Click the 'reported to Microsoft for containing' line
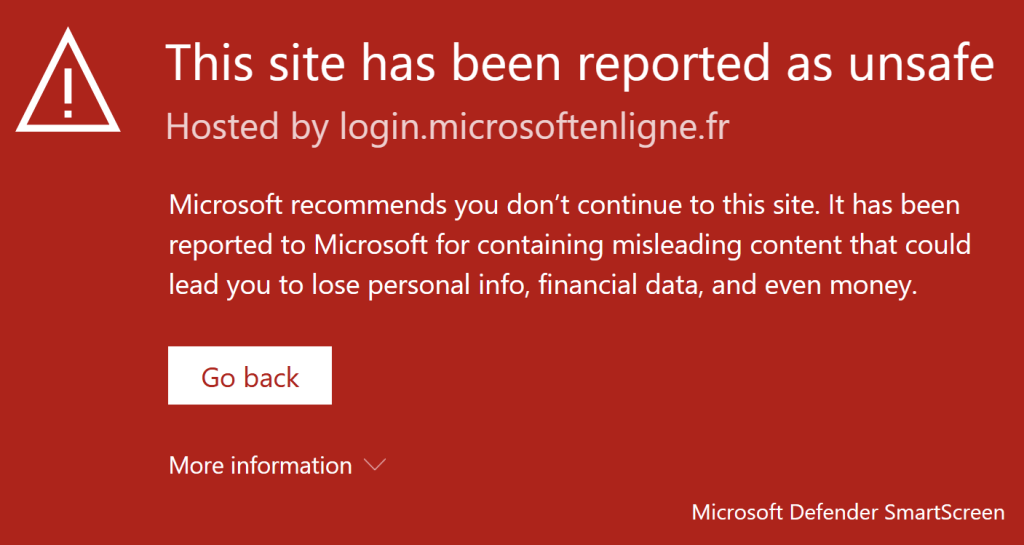Viewport: 1024px width, 545px height. point(569,246)
